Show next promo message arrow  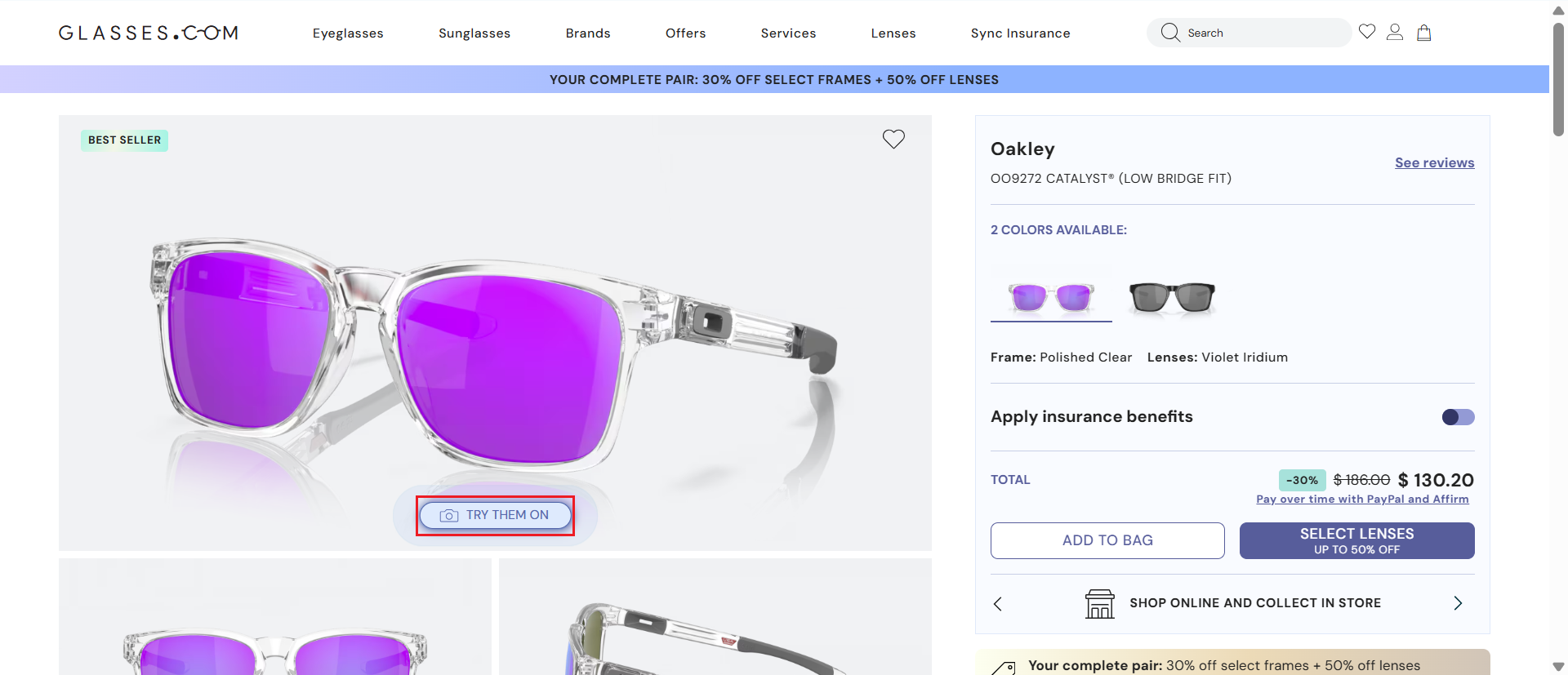click(1458, 604)
